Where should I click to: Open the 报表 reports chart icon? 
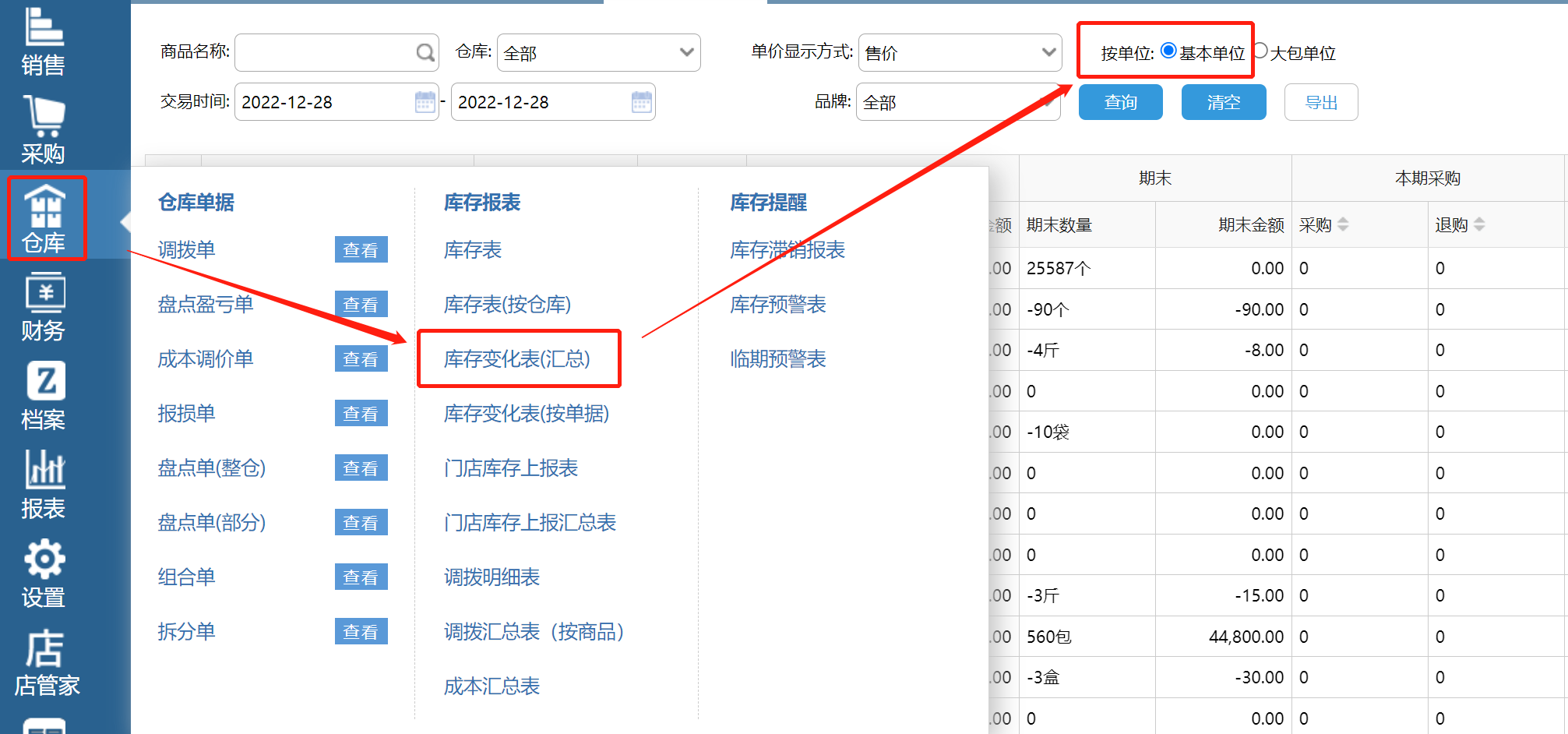coord(44,485)
